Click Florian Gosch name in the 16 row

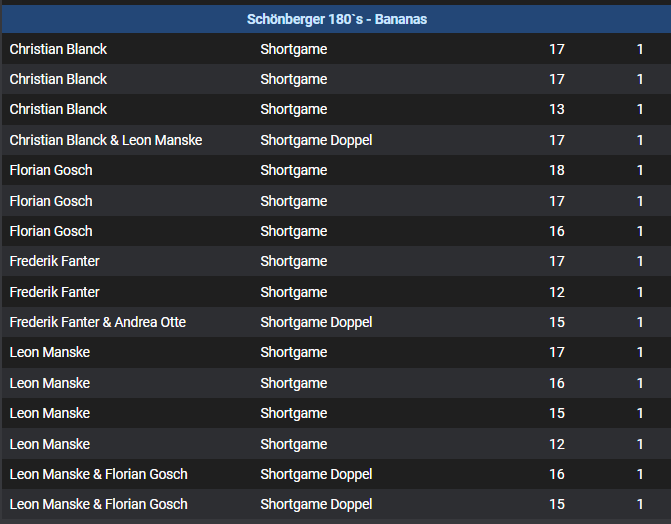51,231
